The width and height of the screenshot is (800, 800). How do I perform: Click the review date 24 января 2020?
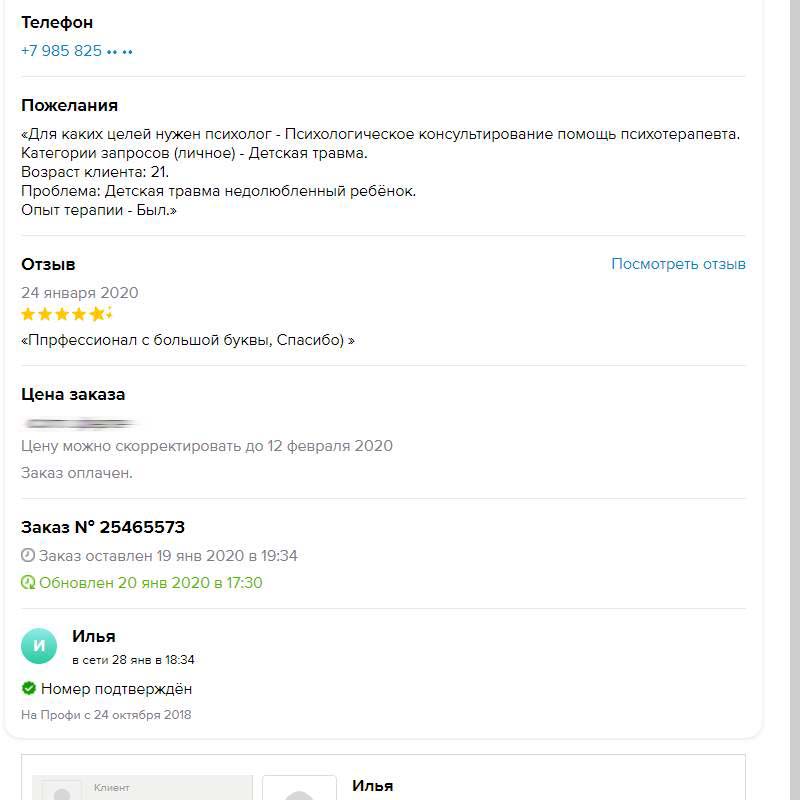81,293
